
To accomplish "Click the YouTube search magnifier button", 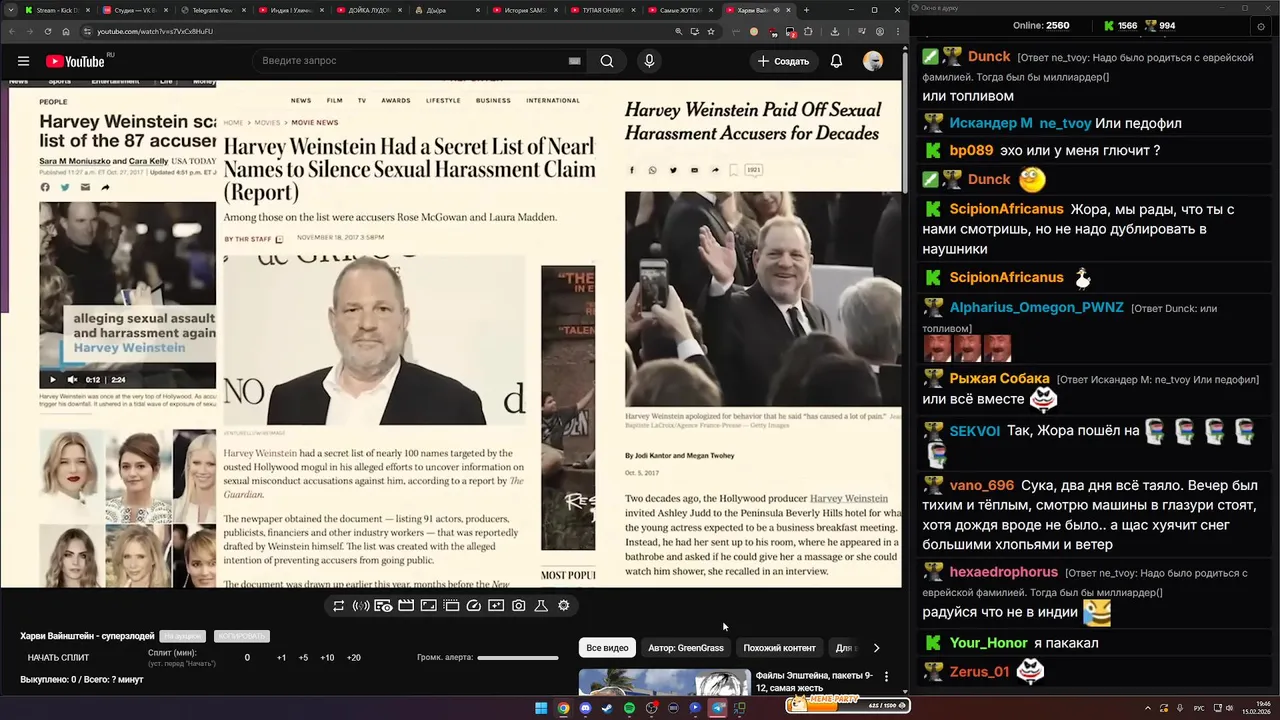I will click(607, 61).
